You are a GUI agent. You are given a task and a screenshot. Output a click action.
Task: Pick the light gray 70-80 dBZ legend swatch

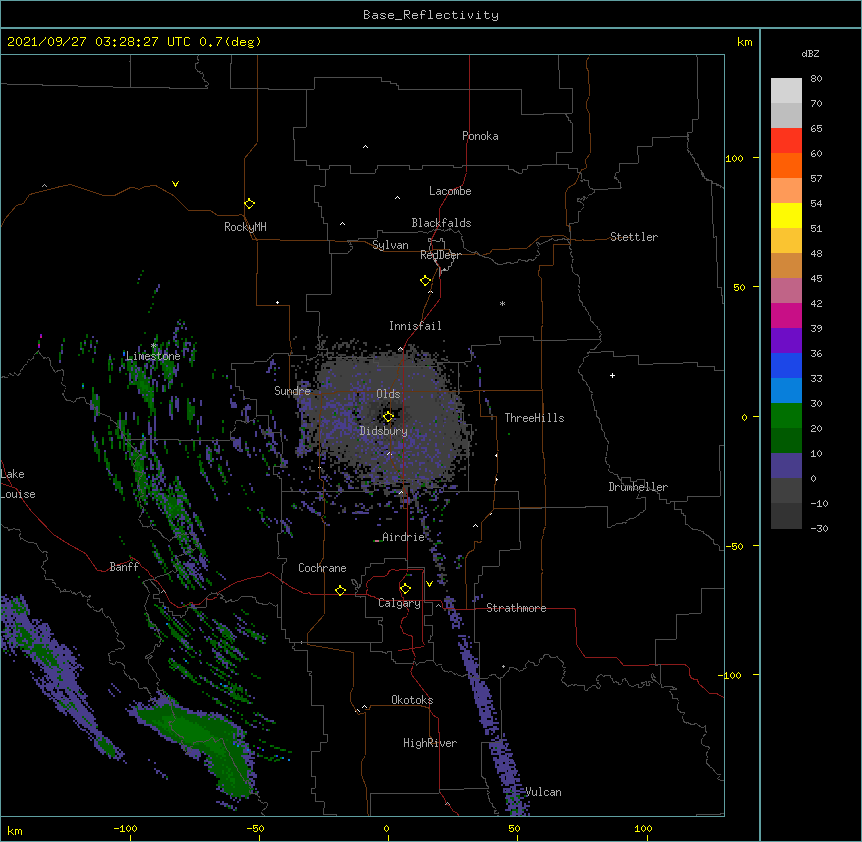[x=786, y=90]
